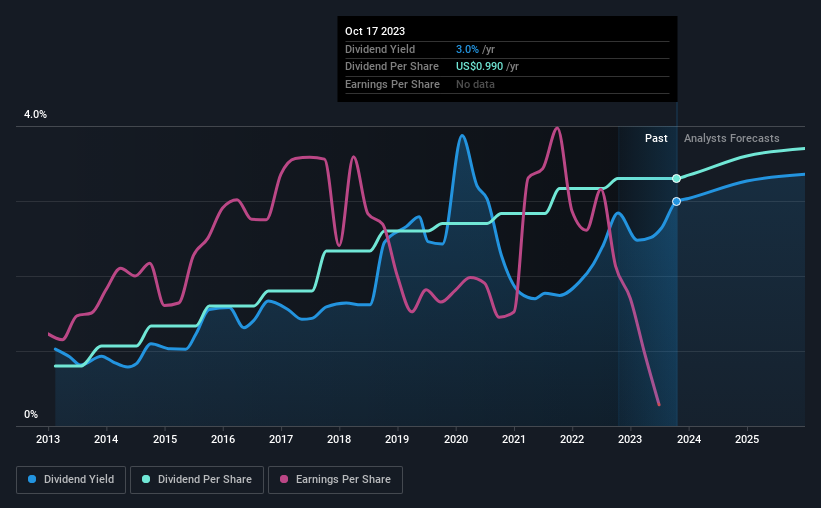Select the blue data point on Dividend Yield line
Screen dimensions: 821x508
pos(676,201)
